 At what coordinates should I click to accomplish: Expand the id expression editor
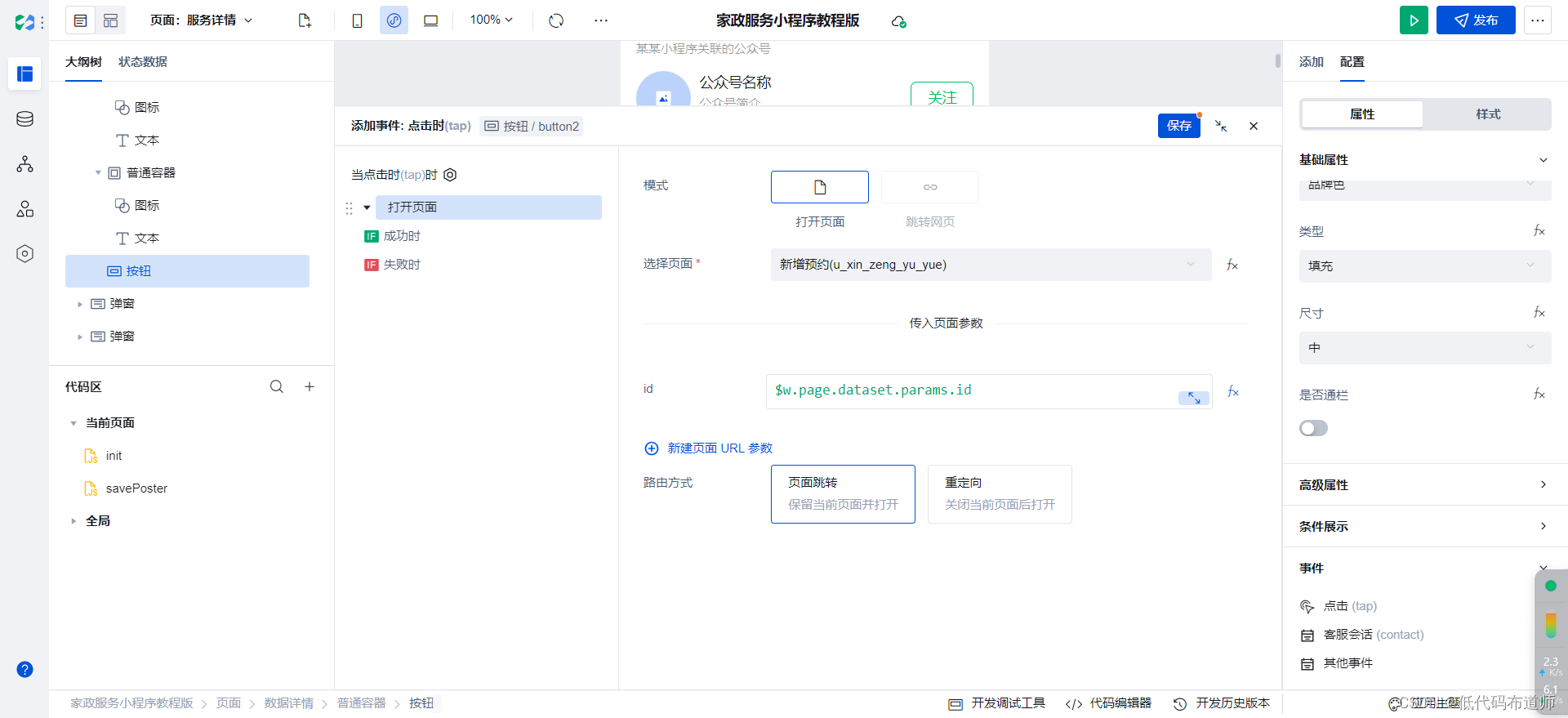(1194, 398)
